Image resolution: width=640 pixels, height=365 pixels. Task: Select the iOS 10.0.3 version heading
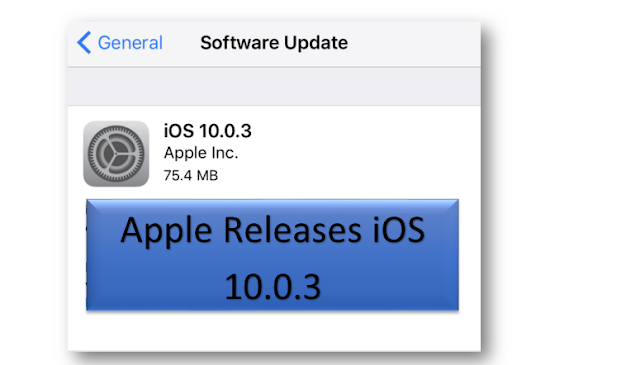tap(207, 131)
